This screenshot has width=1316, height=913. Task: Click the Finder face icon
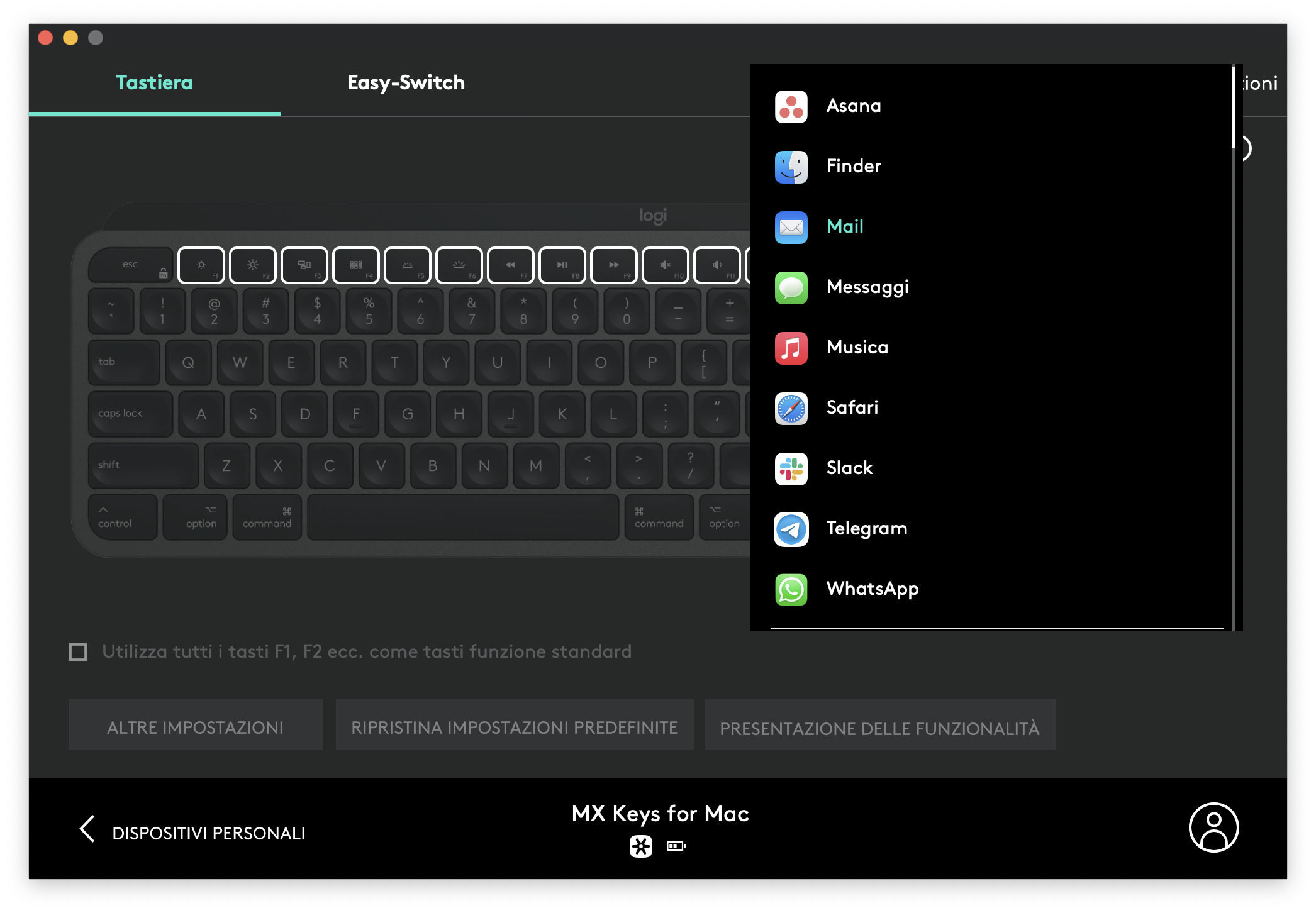(x=791, y=167)
